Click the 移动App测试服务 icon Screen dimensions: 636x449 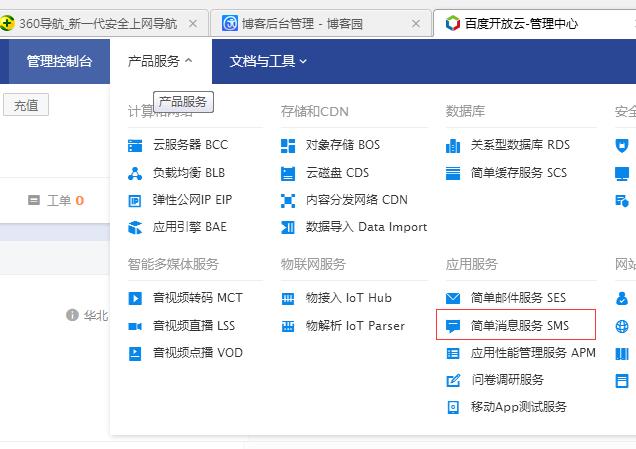453,407
